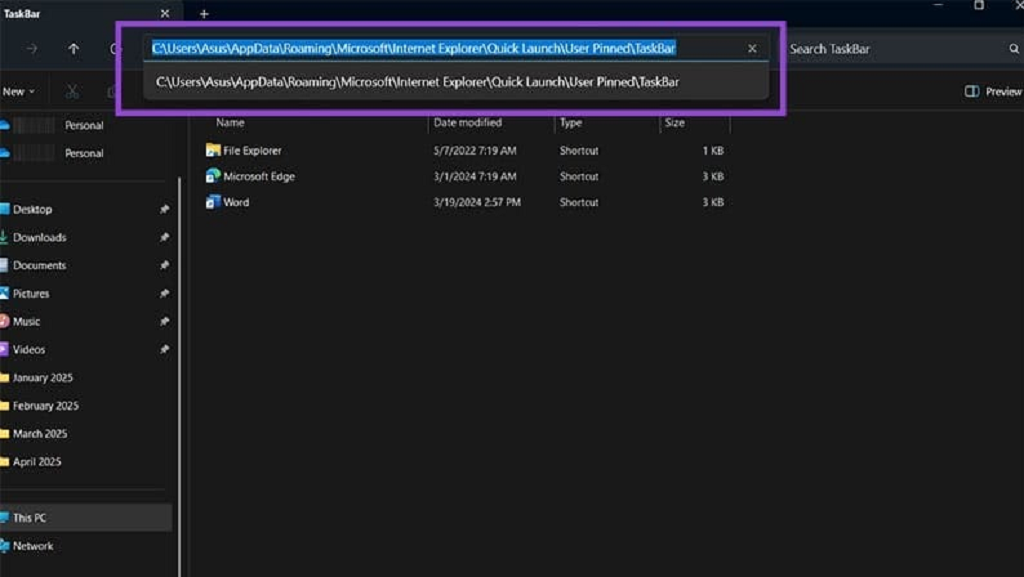Select the Microsoft Edge shortcut icon
The height and width of the screenshot is (577, 1024).
point(213,176)
